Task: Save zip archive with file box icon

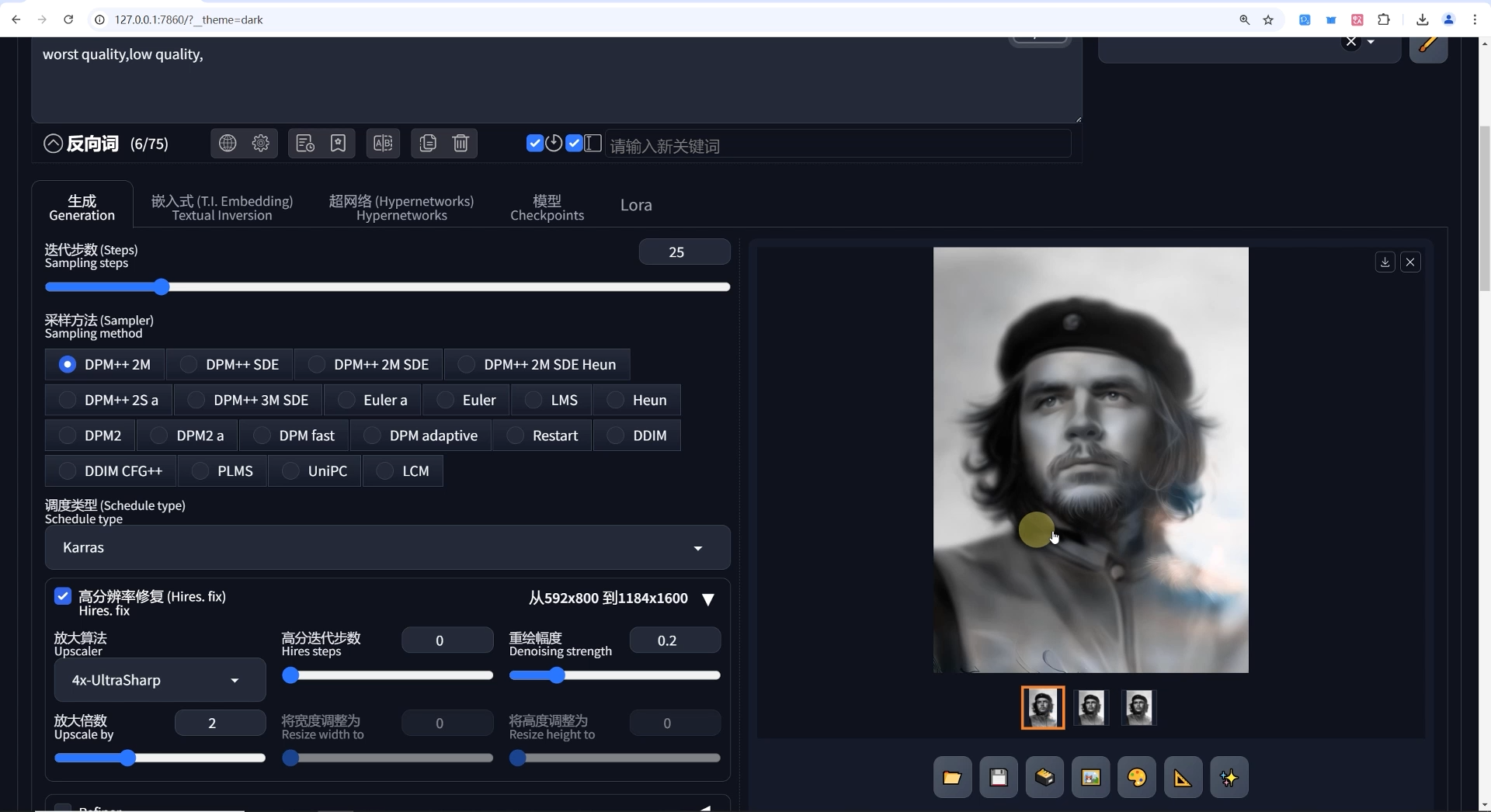Action: (1044, 777)
